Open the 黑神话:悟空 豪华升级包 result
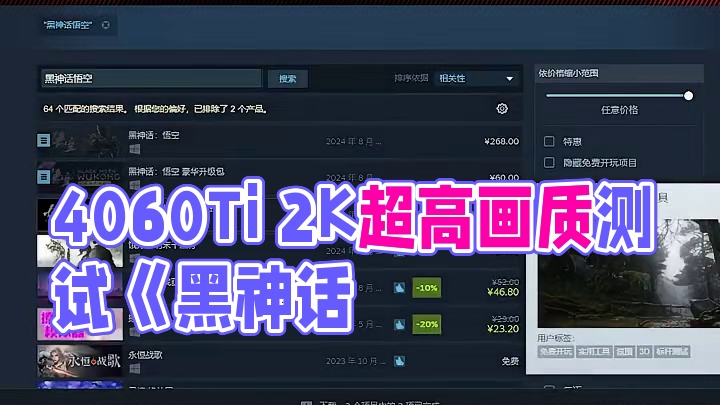720x405 pixels. [279, 176]
